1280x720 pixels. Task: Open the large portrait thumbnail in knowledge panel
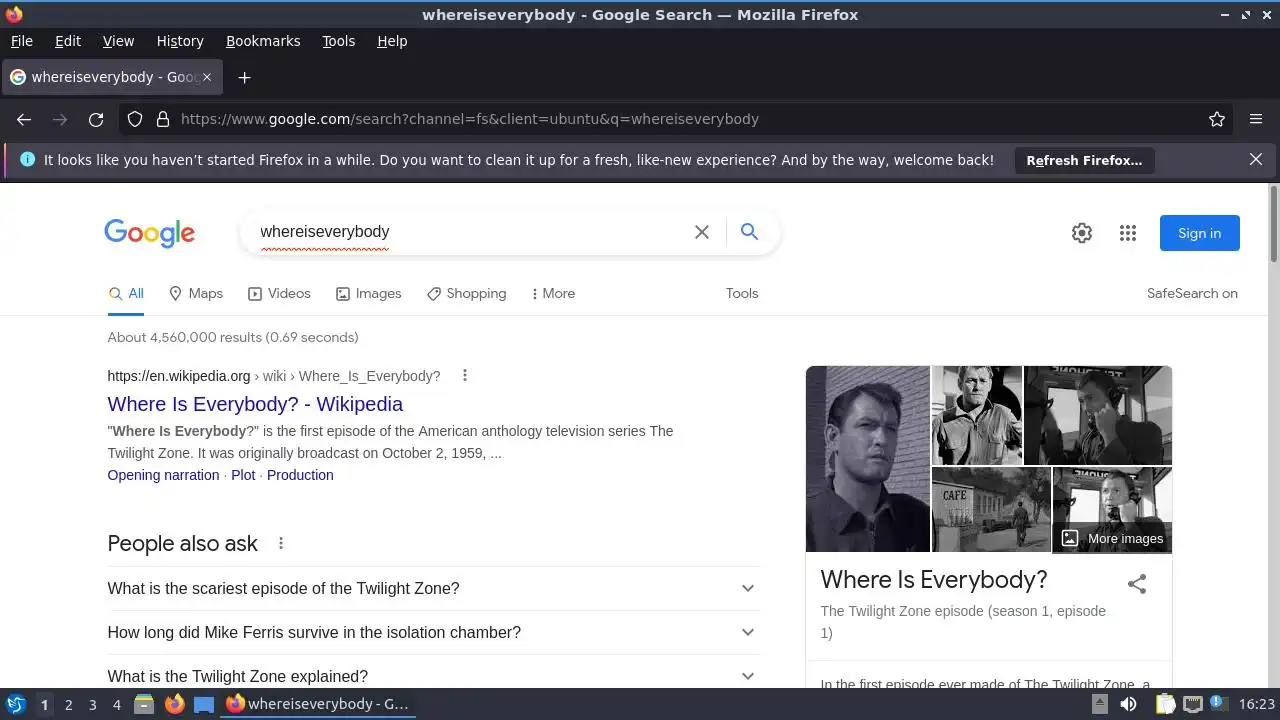pos(868,459)
